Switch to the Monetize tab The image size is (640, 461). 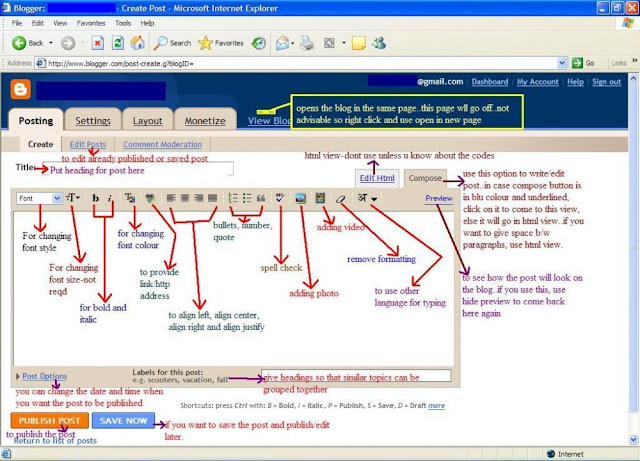[x=205, y=120]
